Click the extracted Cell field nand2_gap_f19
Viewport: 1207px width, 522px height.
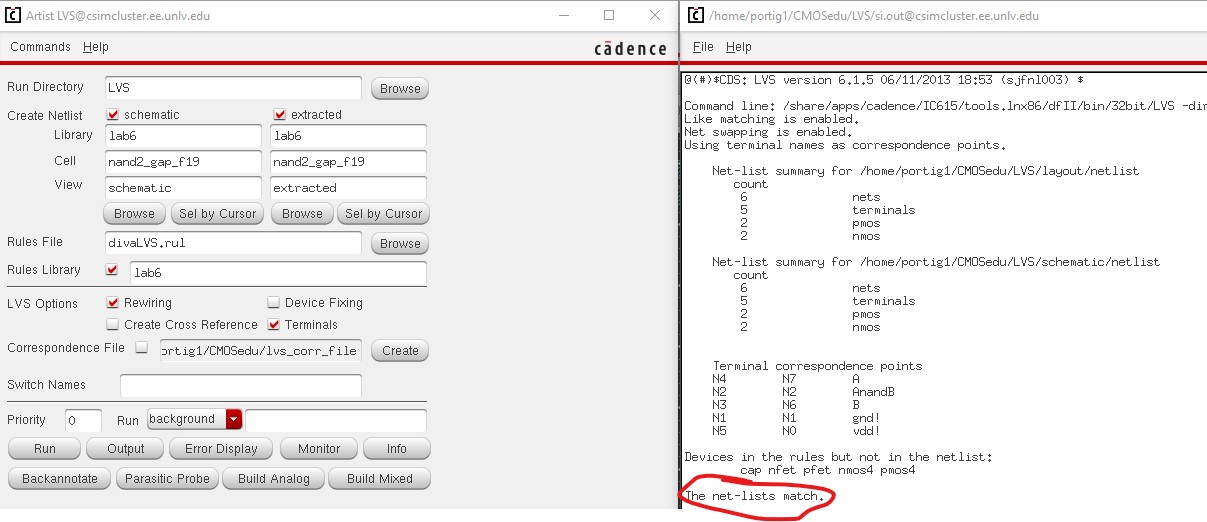[348, 161]
